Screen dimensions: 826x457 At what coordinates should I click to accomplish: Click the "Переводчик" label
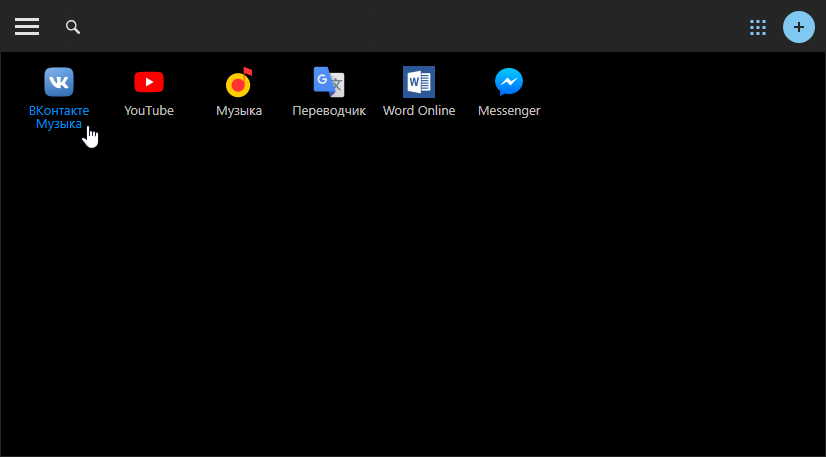[329, 111]
